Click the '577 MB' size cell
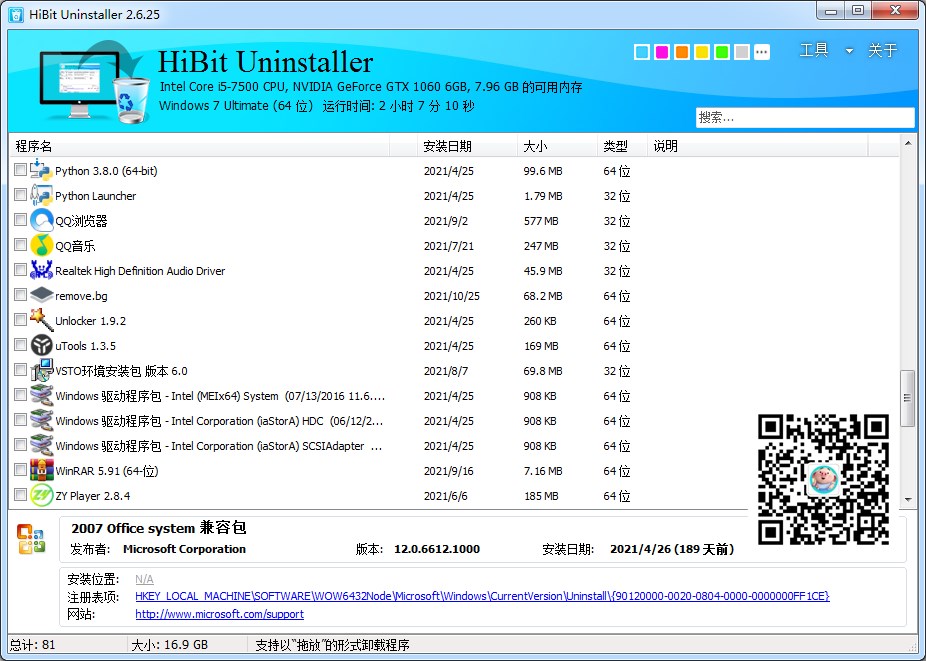Viewport: 926px width, 661px height. click(541, 221)
